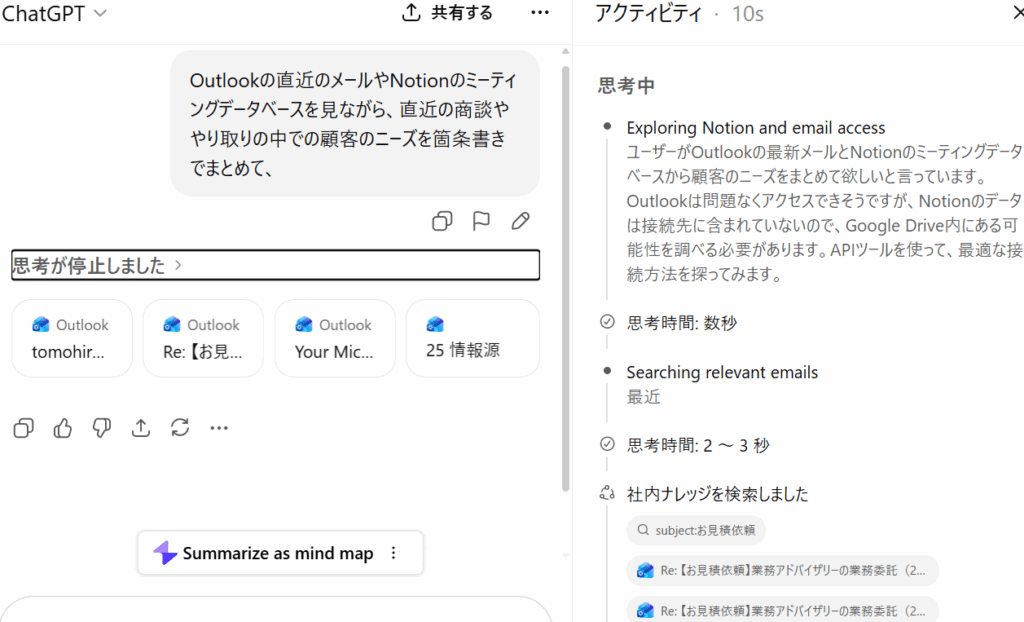The height and width of the screenshot is (622, 1024).
Task: Open the top-bar three-dot menu
Action: [x=540, y=13]
